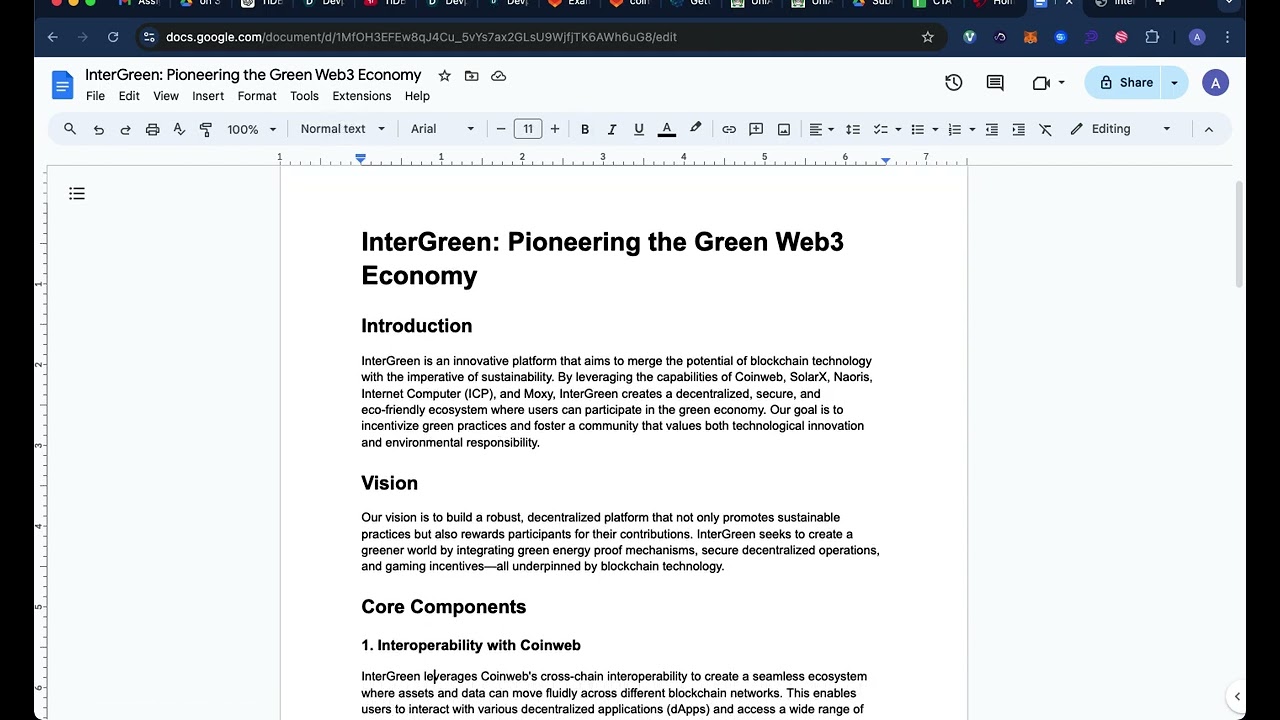
Task: Click the left indent ruler marker
Action: pos(361,160)
